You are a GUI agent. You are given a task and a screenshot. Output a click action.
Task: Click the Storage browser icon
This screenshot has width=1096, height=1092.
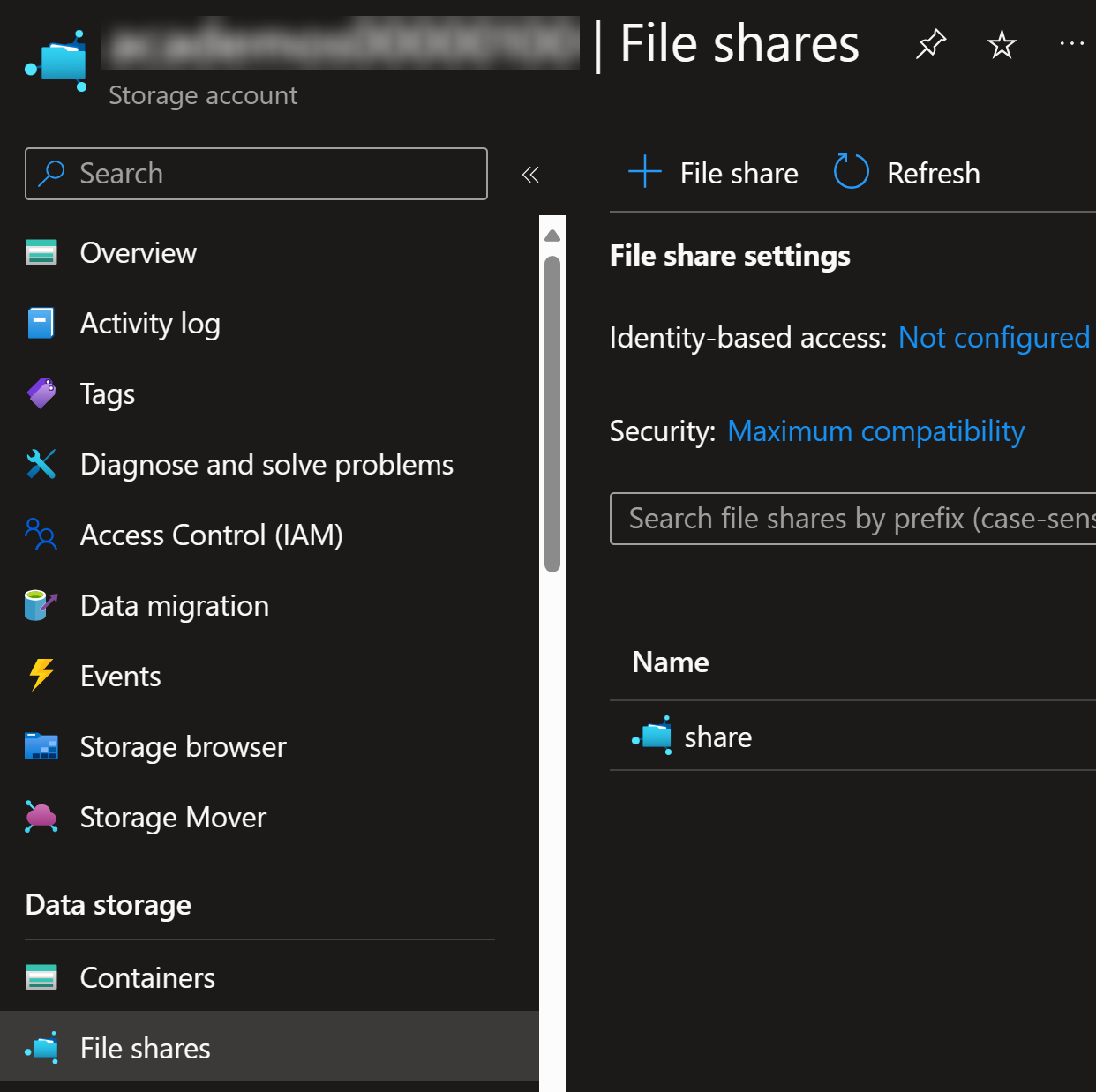click(x=41, y=746)
